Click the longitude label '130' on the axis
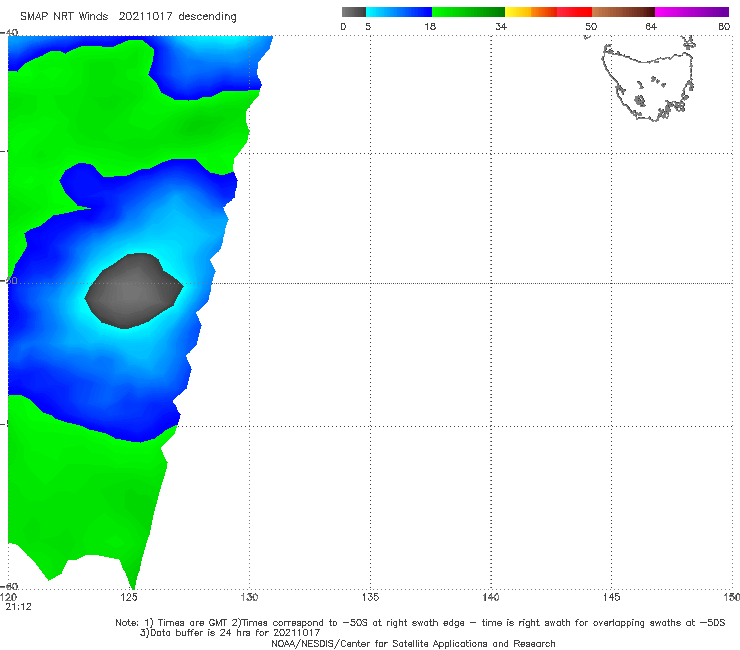 pos(249,597)
